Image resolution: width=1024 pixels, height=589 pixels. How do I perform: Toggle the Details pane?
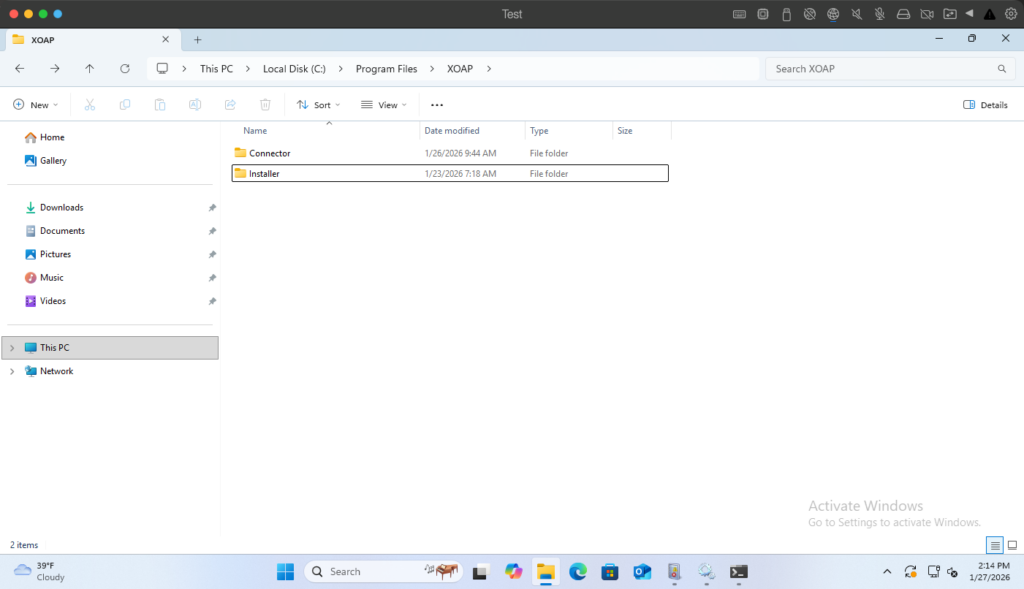point(985,105)
